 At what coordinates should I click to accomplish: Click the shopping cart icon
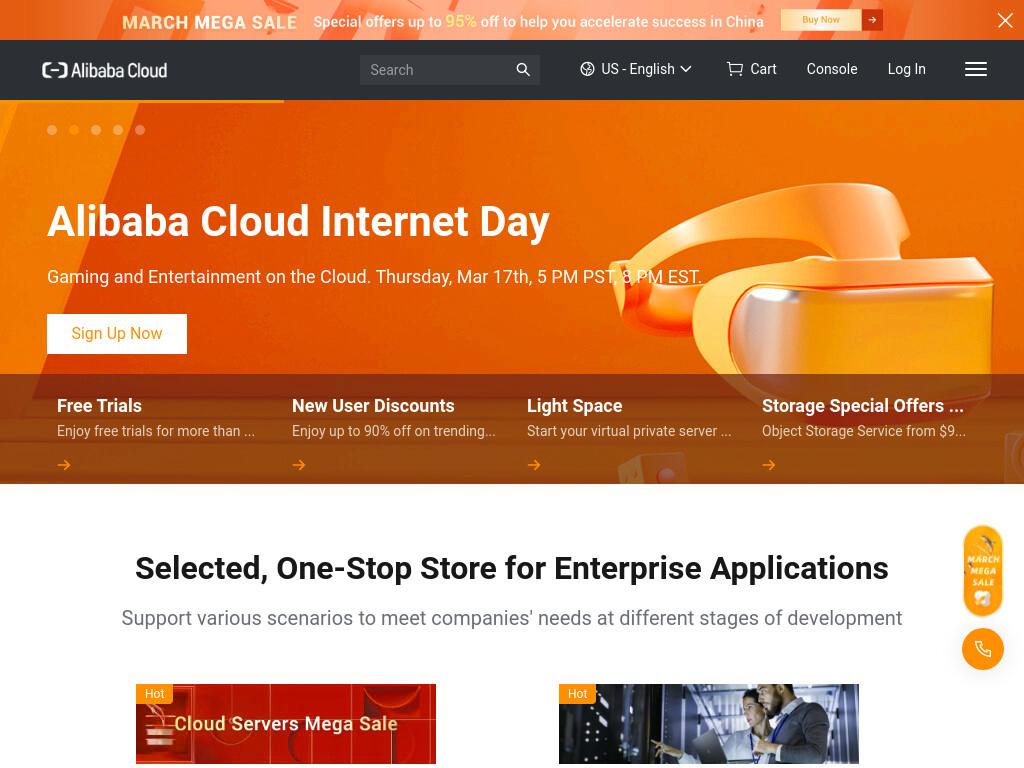pyautogui.click(x=735, y=69)
